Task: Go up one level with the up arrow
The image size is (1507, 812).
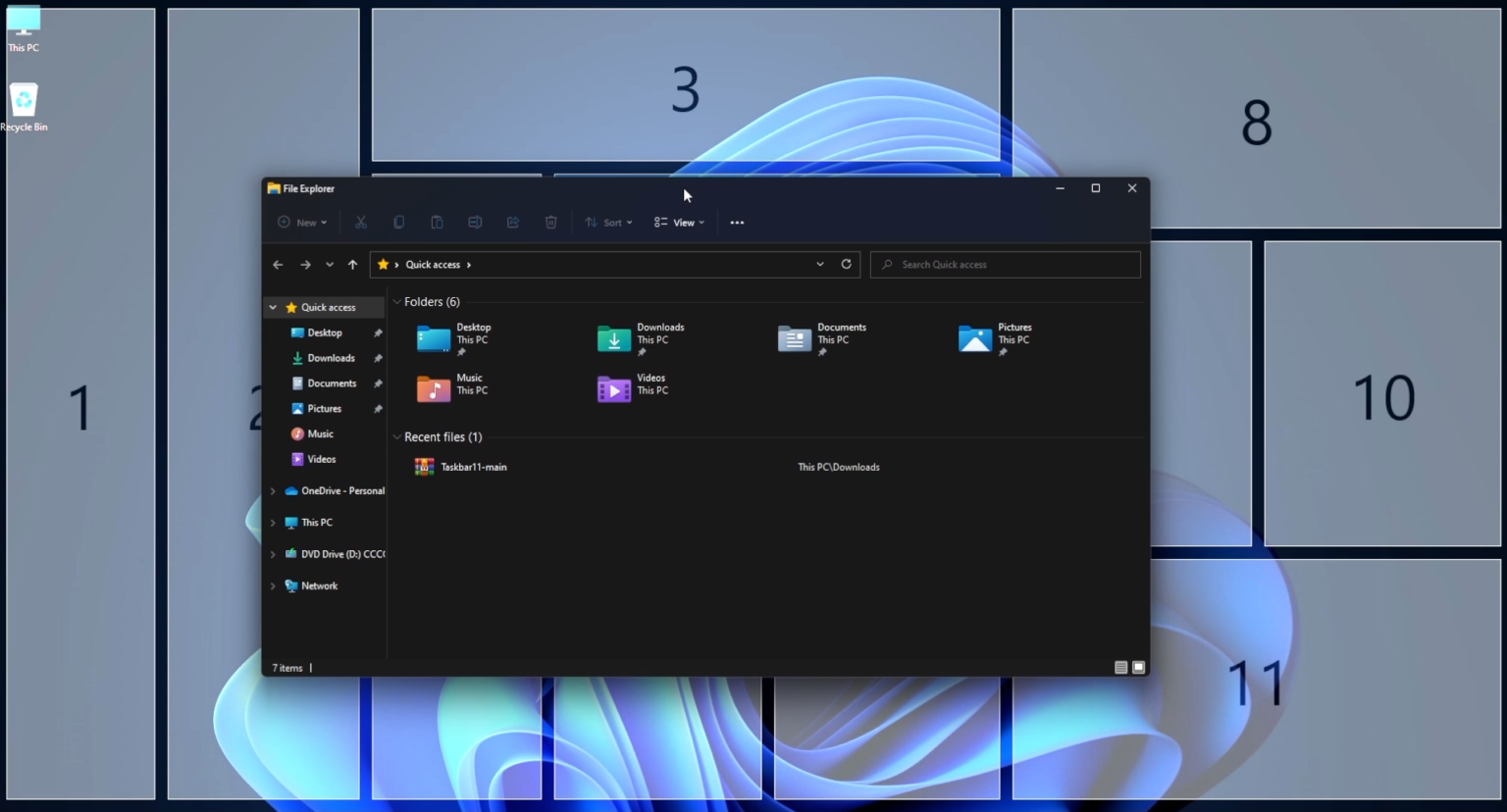Action: (x=352, y=264)
